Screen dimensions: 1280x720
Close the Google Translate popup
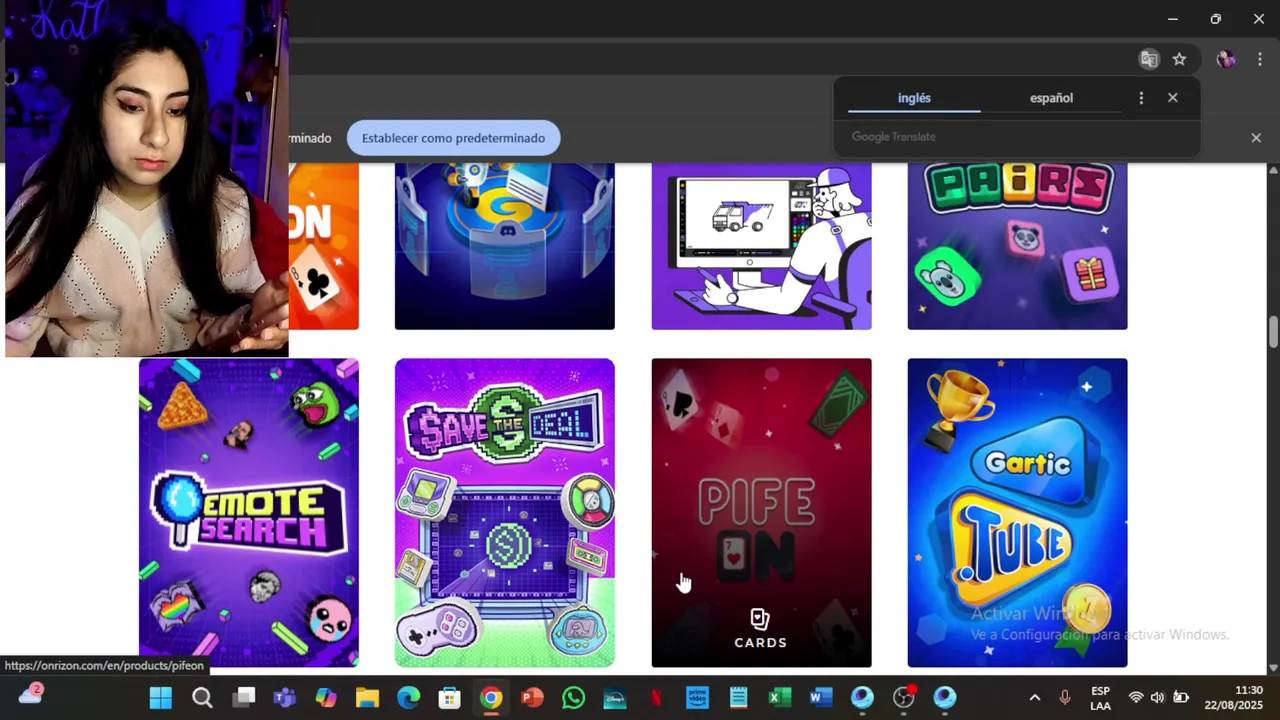tap(1173, 98)
